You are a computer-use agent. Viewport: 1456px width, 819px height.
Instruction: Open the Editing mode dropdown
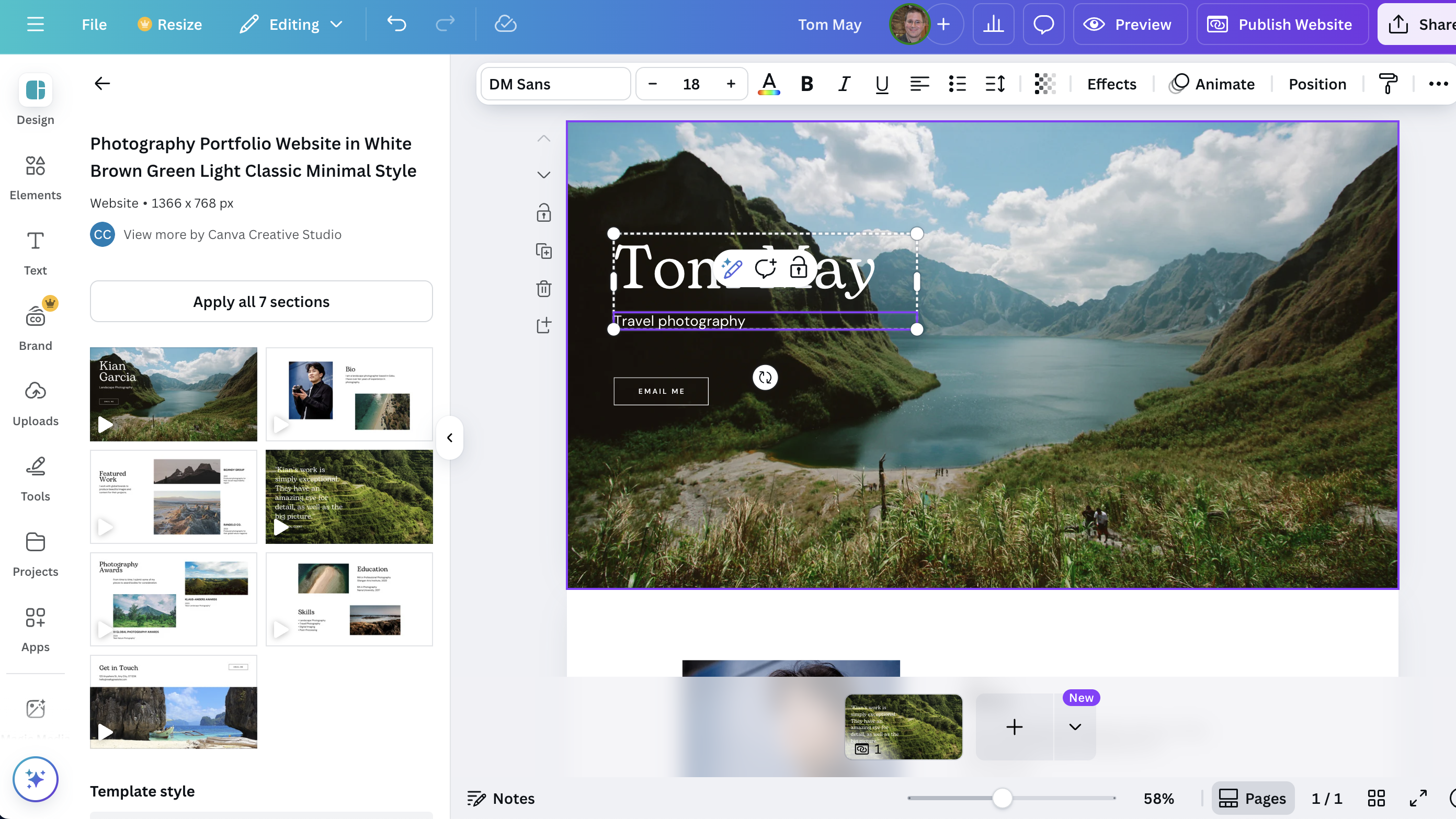tap(292, 24)
